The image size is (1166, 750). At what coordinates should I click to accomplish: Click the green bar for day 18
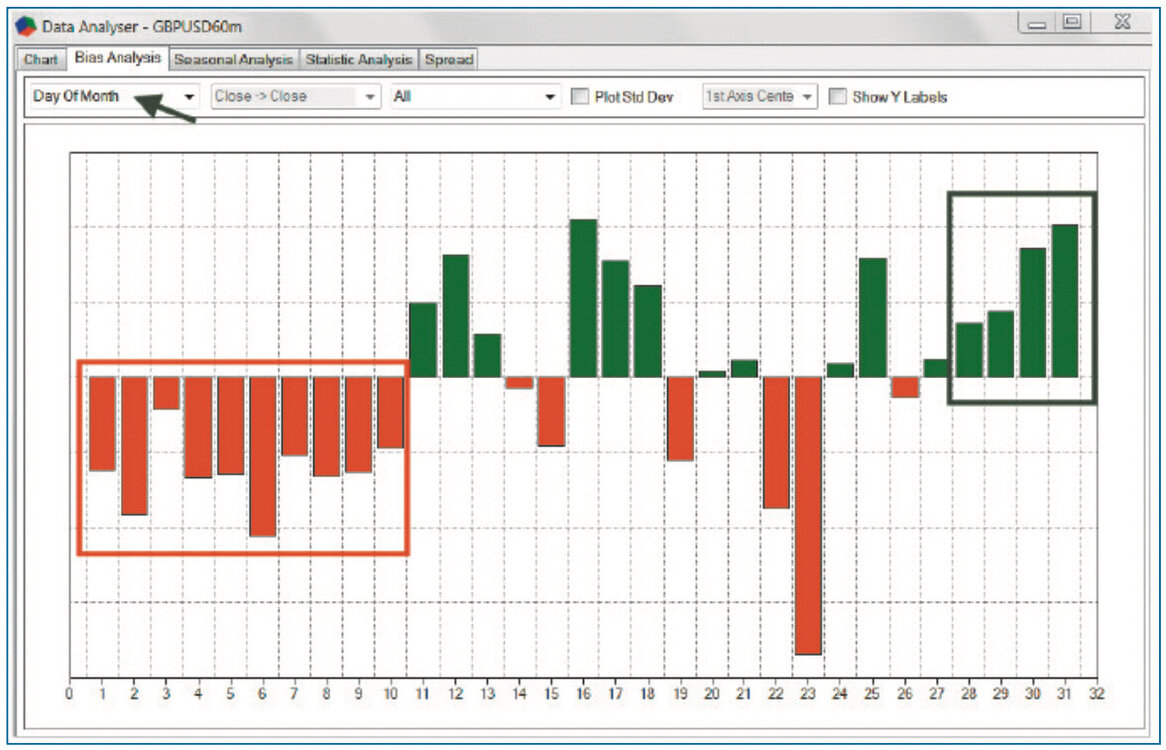pos(648,331)
